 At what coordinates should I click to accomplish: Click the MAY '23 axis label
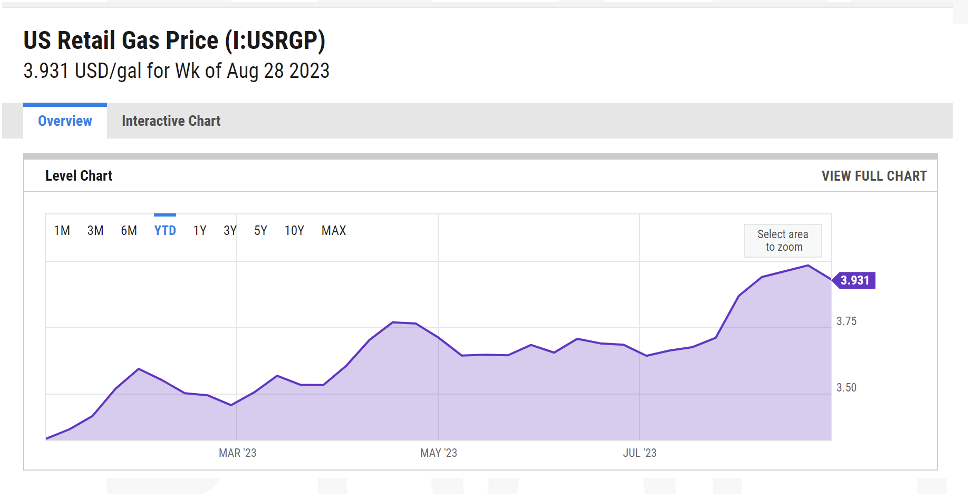click(439, 453)
